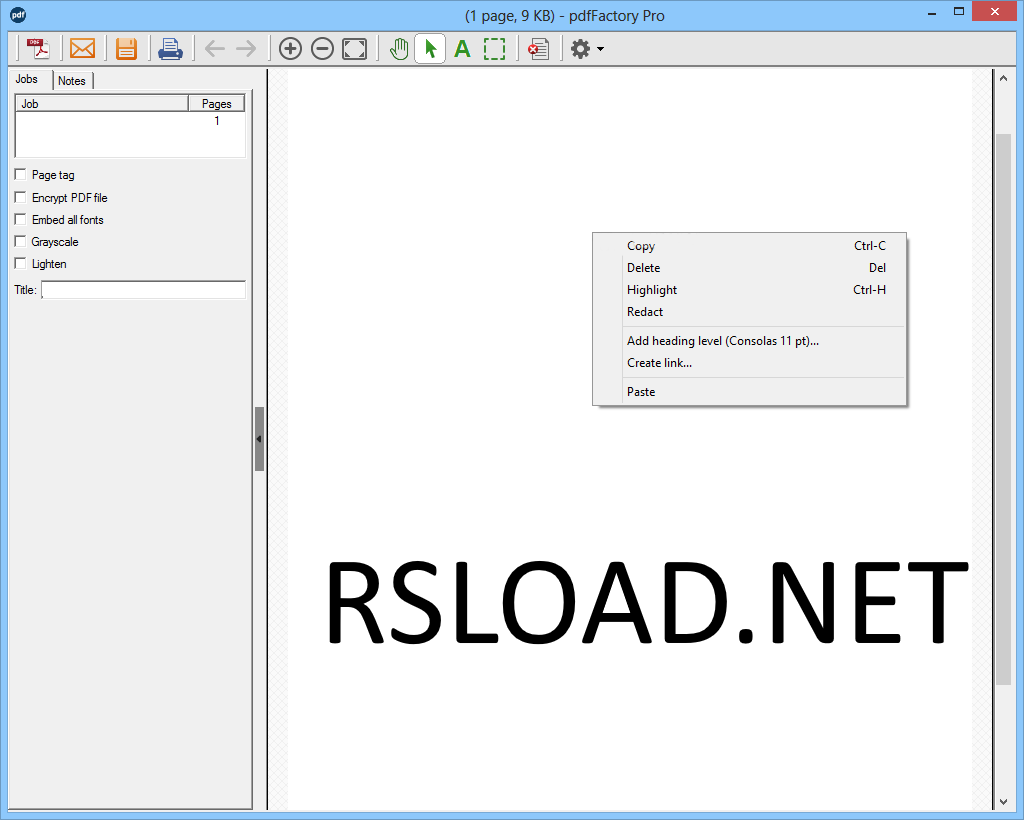Check the Encrypt PDF file option
The height and width of the screenshot is (820, 1024).
pyautogui.click(x=20, y=197)
